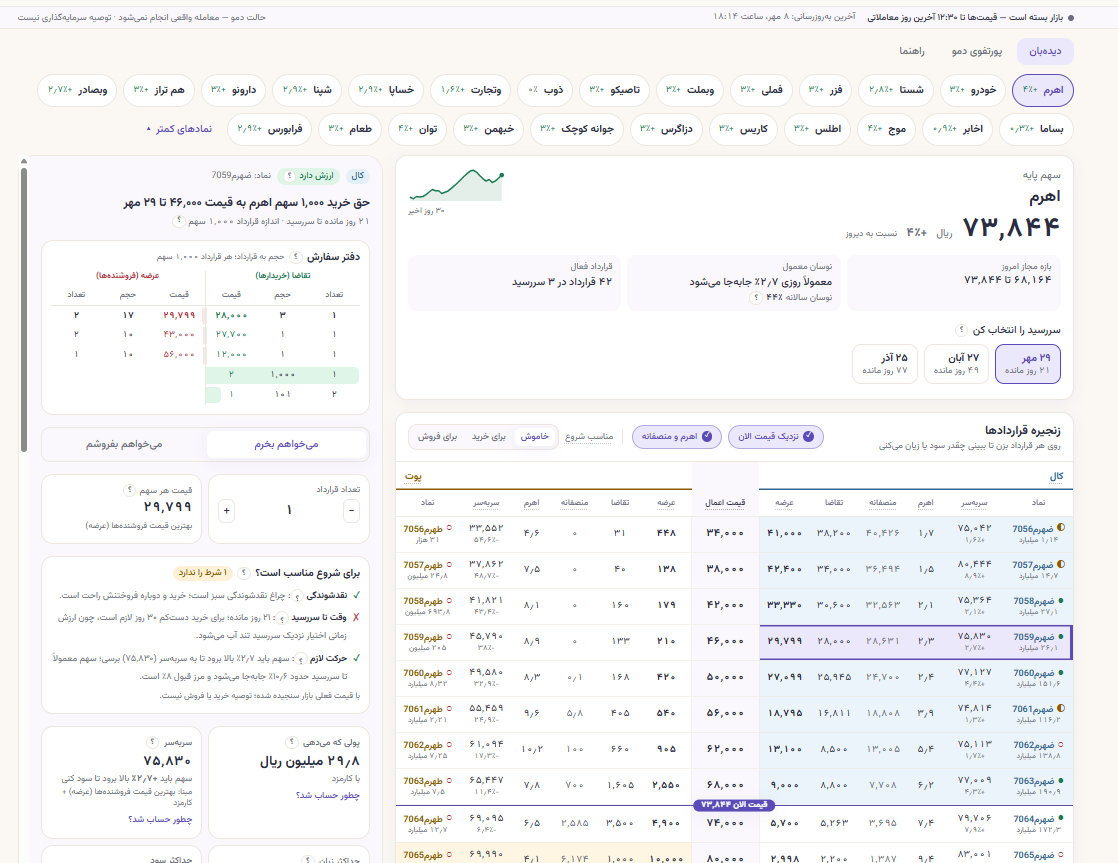Open the ضهرم7060 call contract row
The image size is (1118, 863).
point(916,678)
